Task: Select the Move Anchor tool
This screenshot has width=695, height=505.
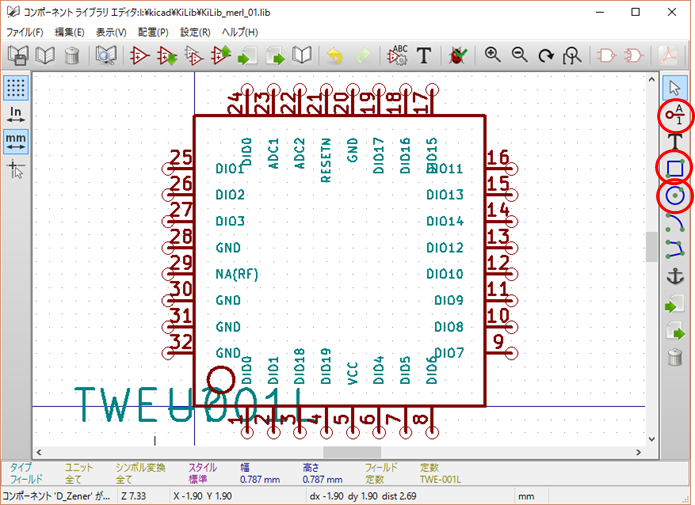Action: point(675,277)
